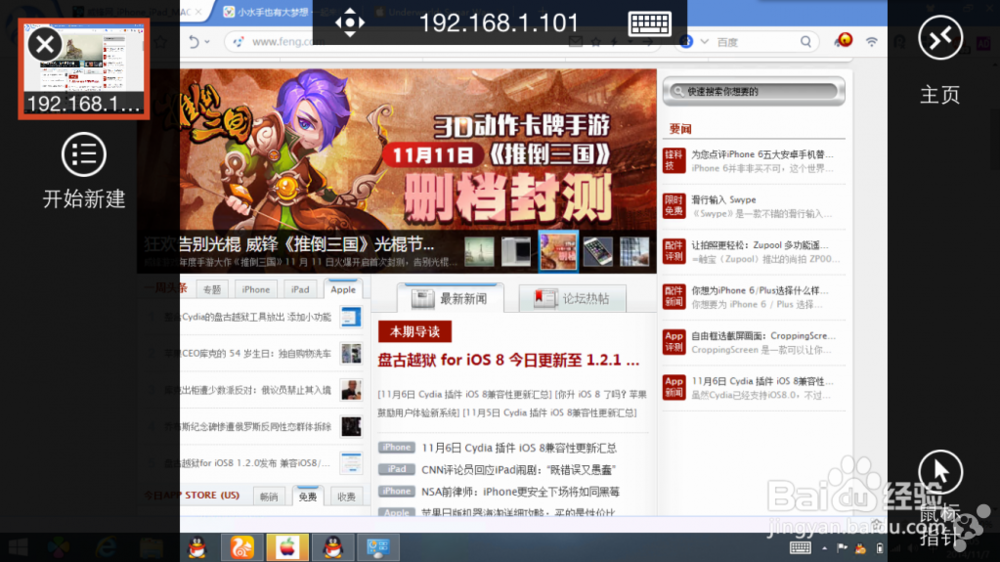The image size is (1000, 562).
Task: Expand the system tray hidden icons arrow
Action: [825, 548]
